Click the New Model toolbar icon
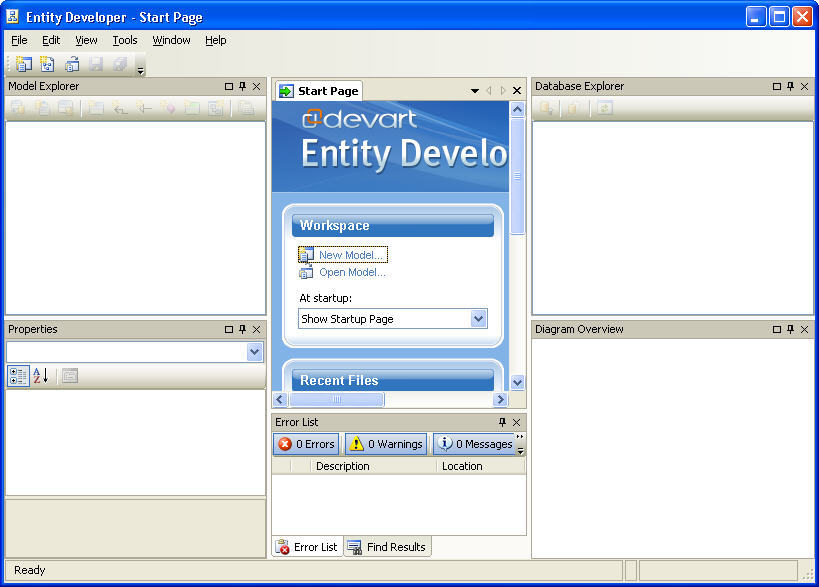Viewport: 819px width, 587px height. pos(24,64)
